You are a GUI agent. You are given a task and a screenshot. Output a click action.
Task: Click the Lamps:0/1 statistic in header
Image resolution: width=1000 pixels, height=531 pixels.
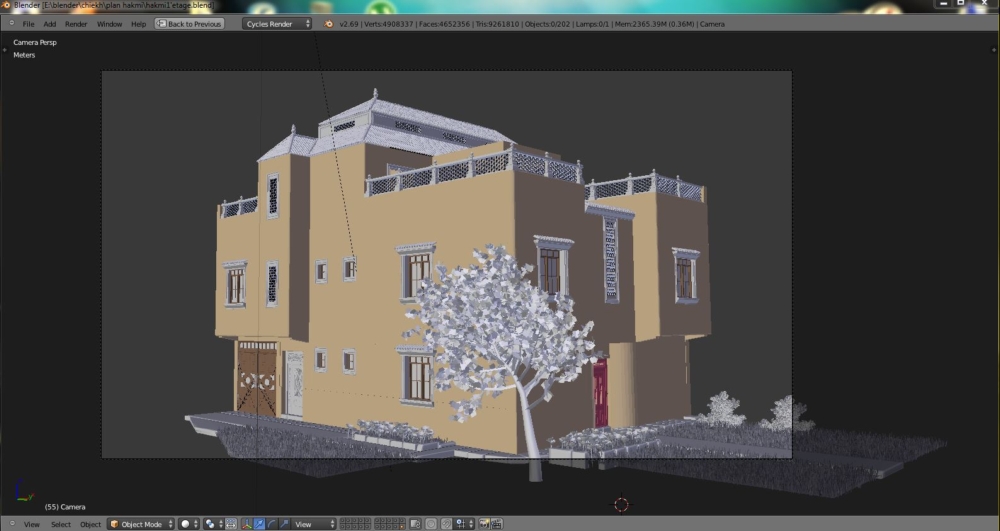tap(592, 24)
